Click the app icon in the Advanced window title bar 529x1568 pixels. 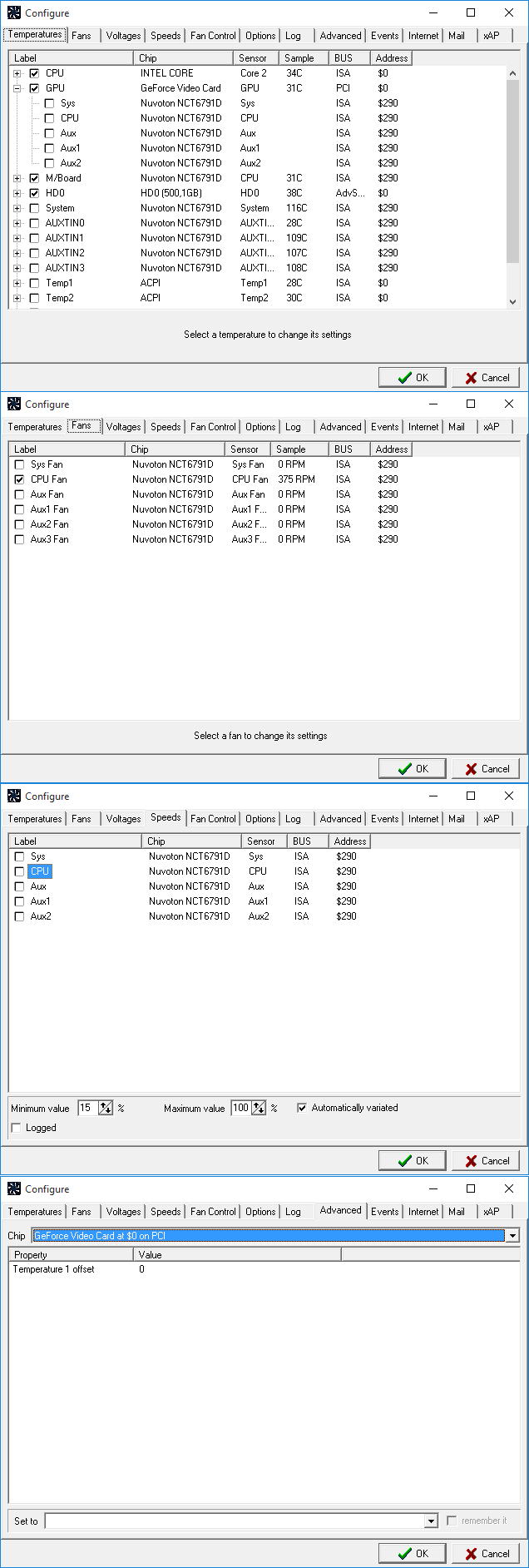tap(14, 1189)
